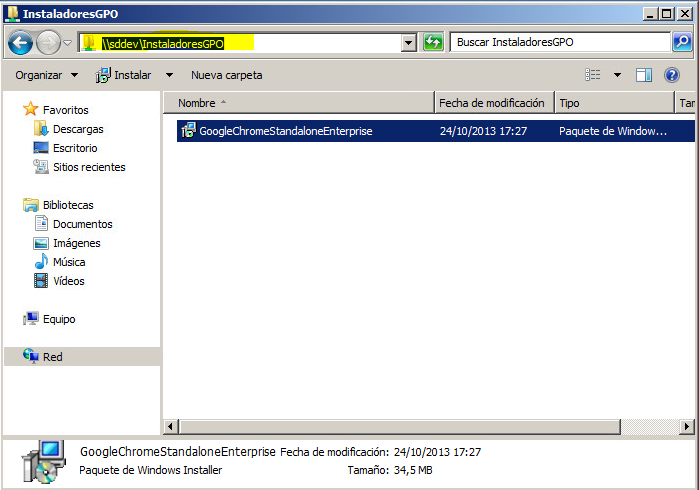Expand the Instalar dropdown arrow
This screenshot has width=699, height=490.
[x=169, y=75]
